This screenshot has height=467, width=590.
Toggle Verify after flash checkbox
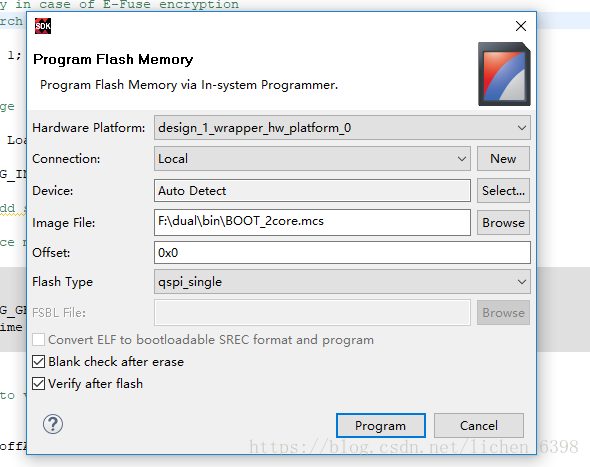click(x=38, y=384)
